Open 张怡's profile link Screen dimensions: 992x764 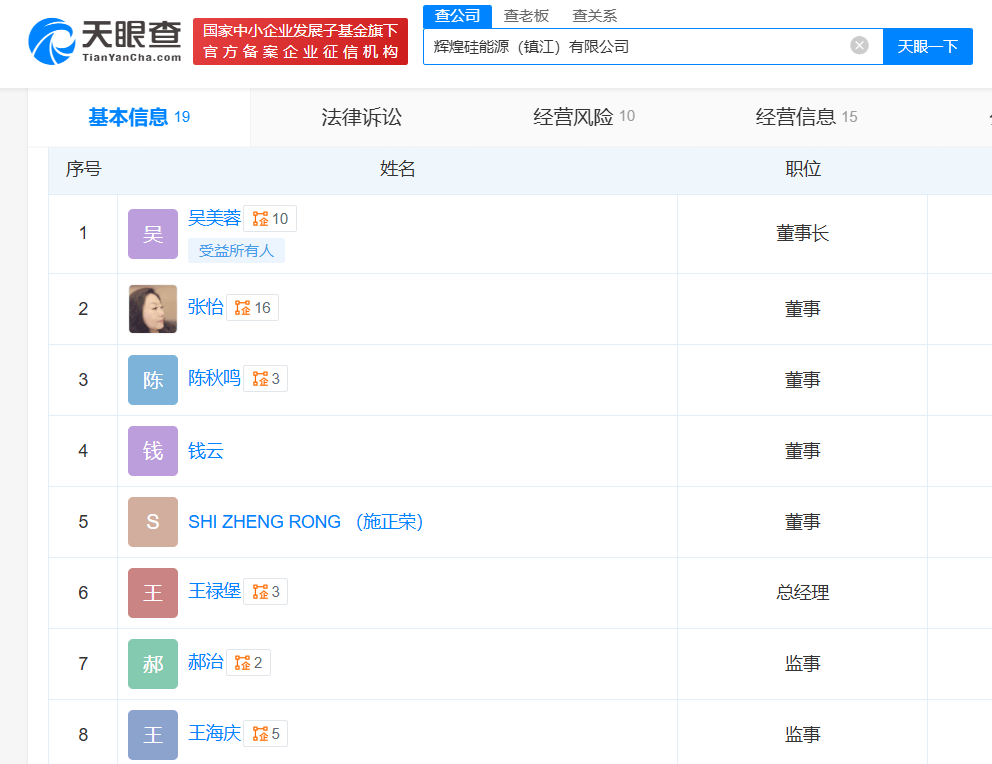tap(206, 307)
